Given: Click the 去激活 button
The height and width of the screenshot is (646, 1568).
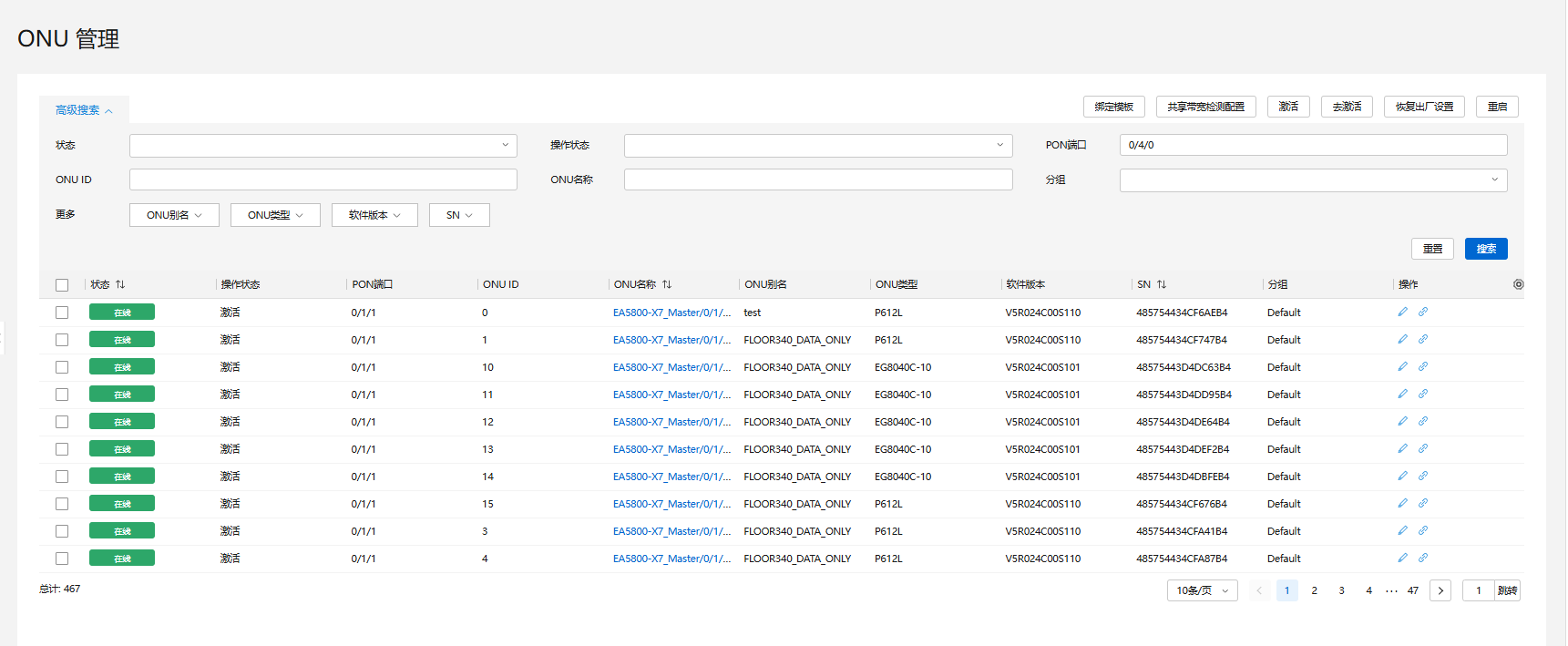Looking at the screenshot, I should [x=1347, y=107].
